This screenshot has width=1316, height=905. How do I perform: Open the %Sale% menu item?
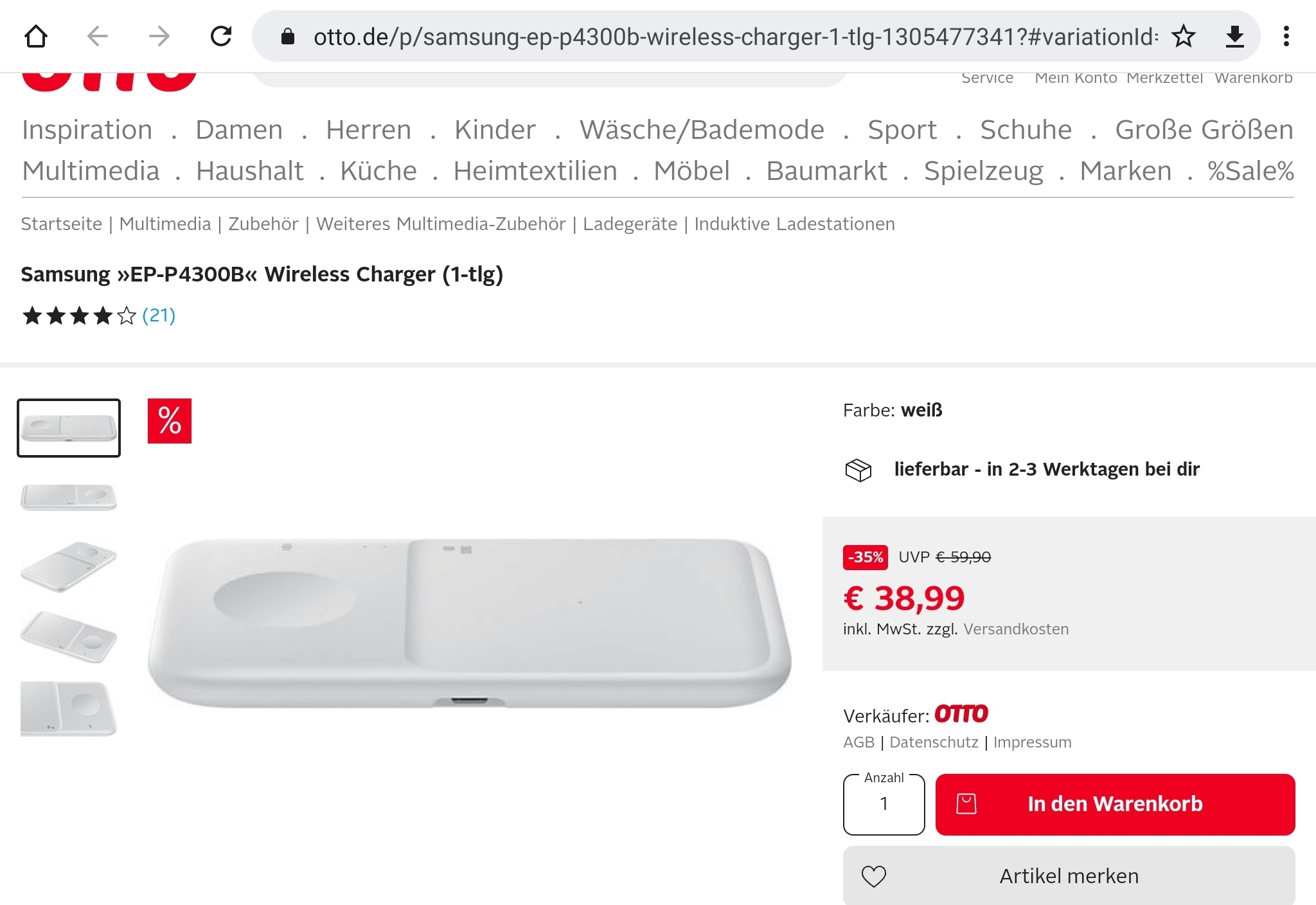click(1250, 171)
